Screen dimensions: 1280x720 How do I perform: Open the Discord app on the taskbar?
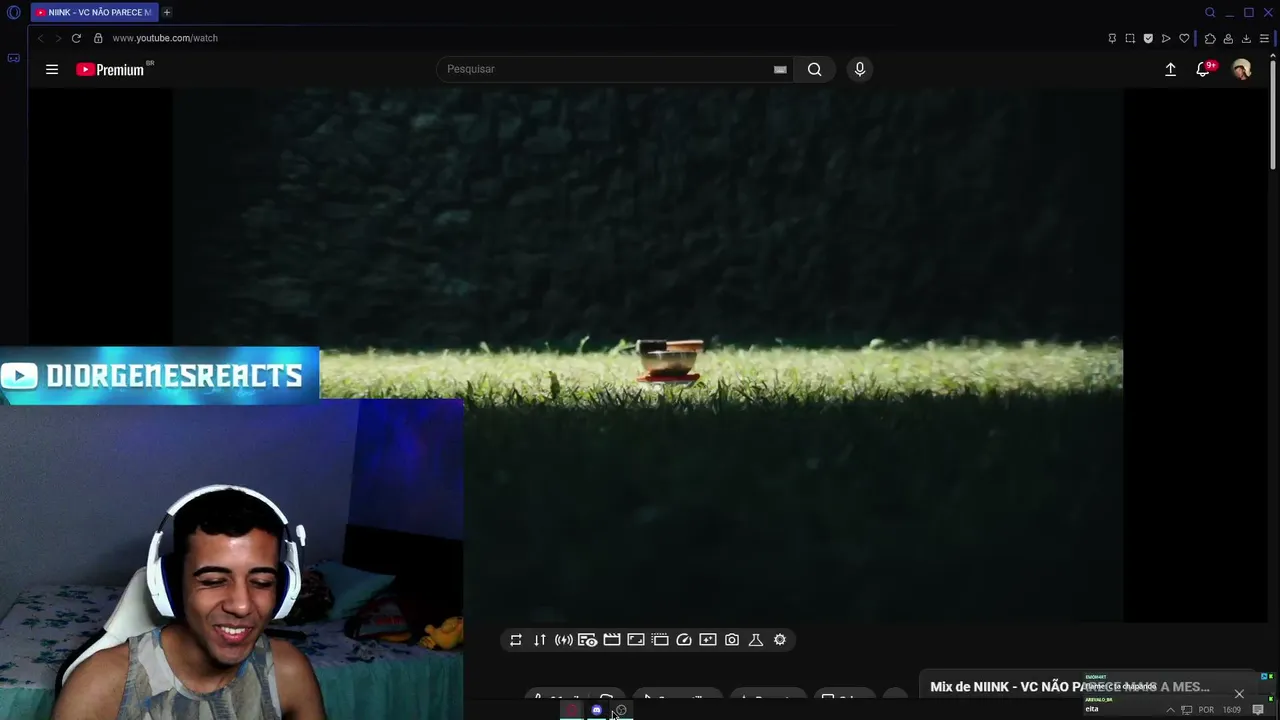point(597,710)
